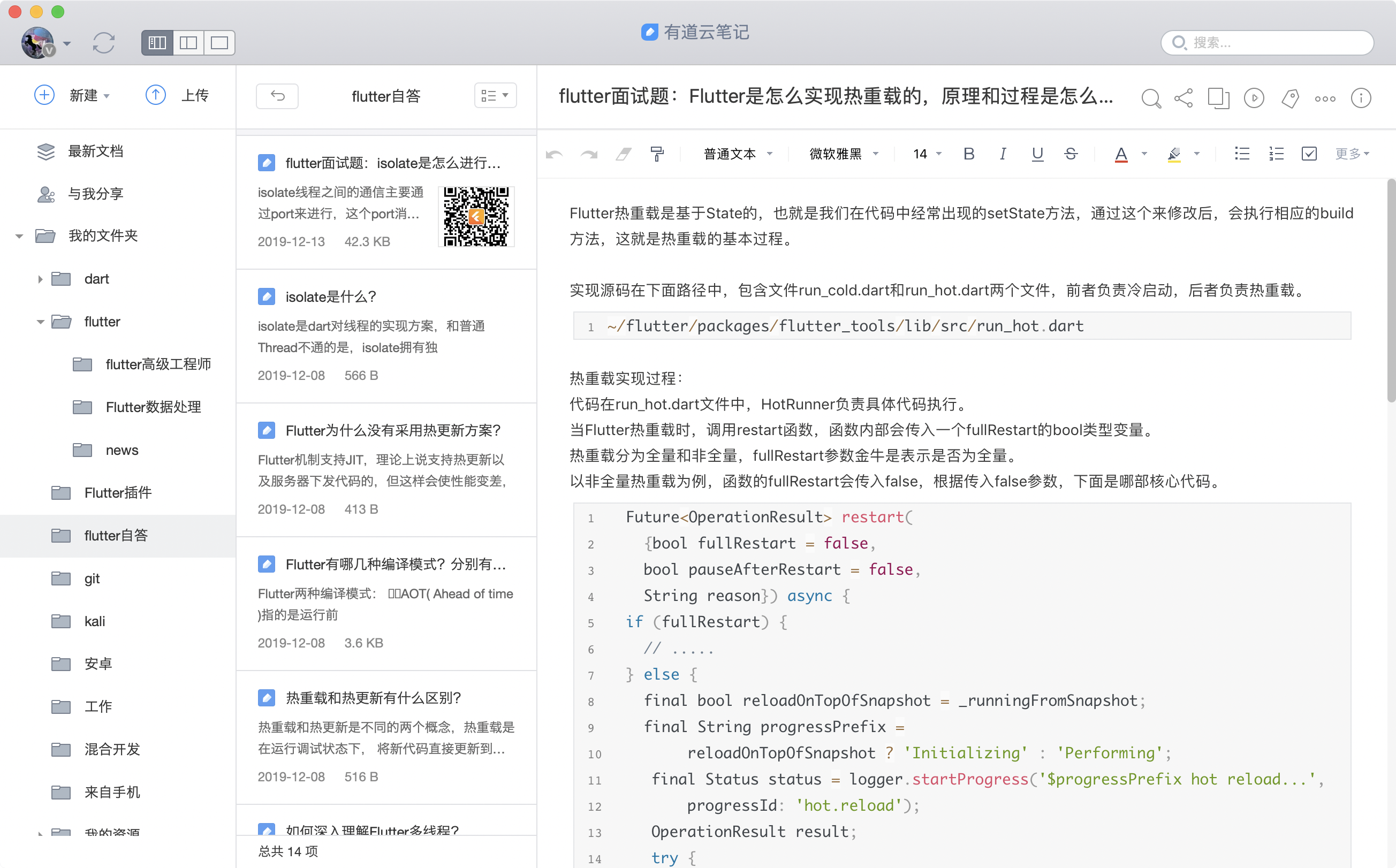Insert a checkbox to-do item
The image size is (1396, 868).
(x=1309, y=154)
